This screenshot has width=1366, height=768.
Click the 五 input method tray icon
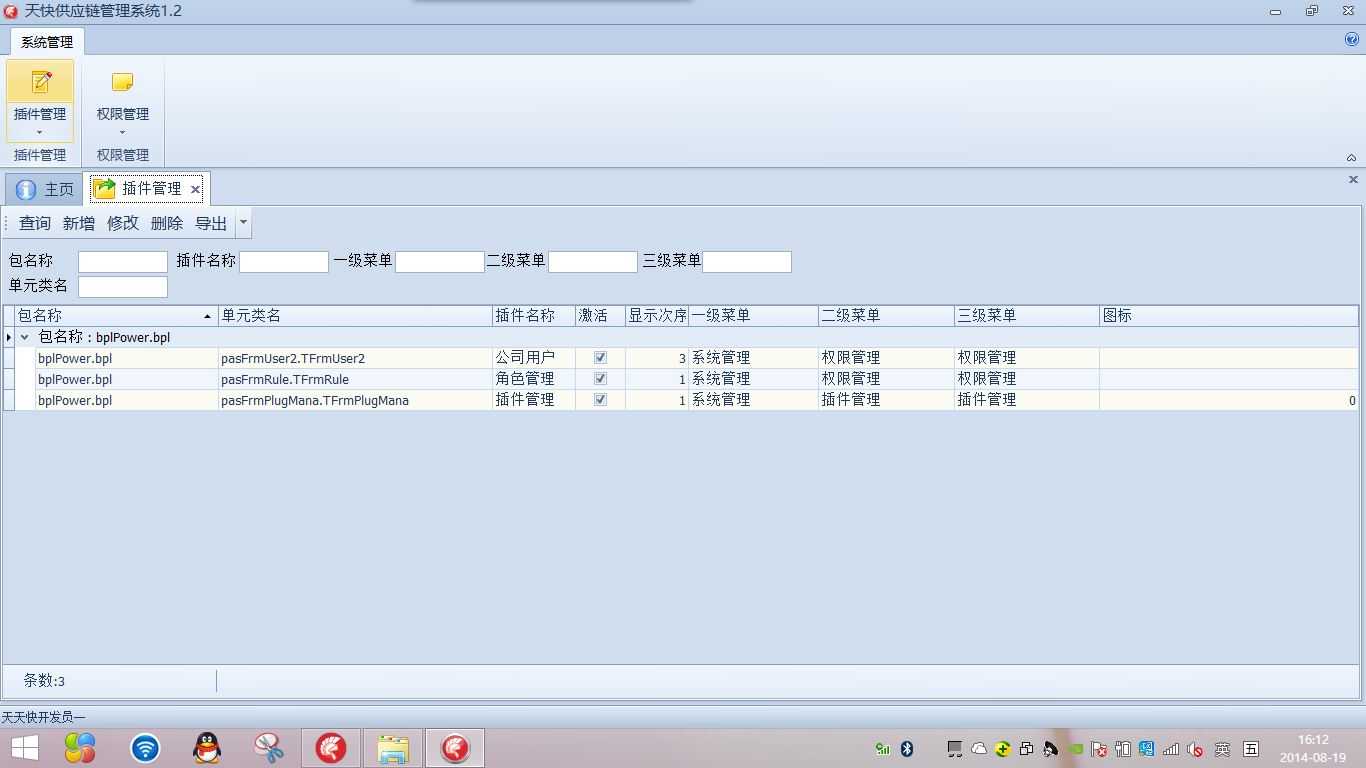pos(1251,748)
